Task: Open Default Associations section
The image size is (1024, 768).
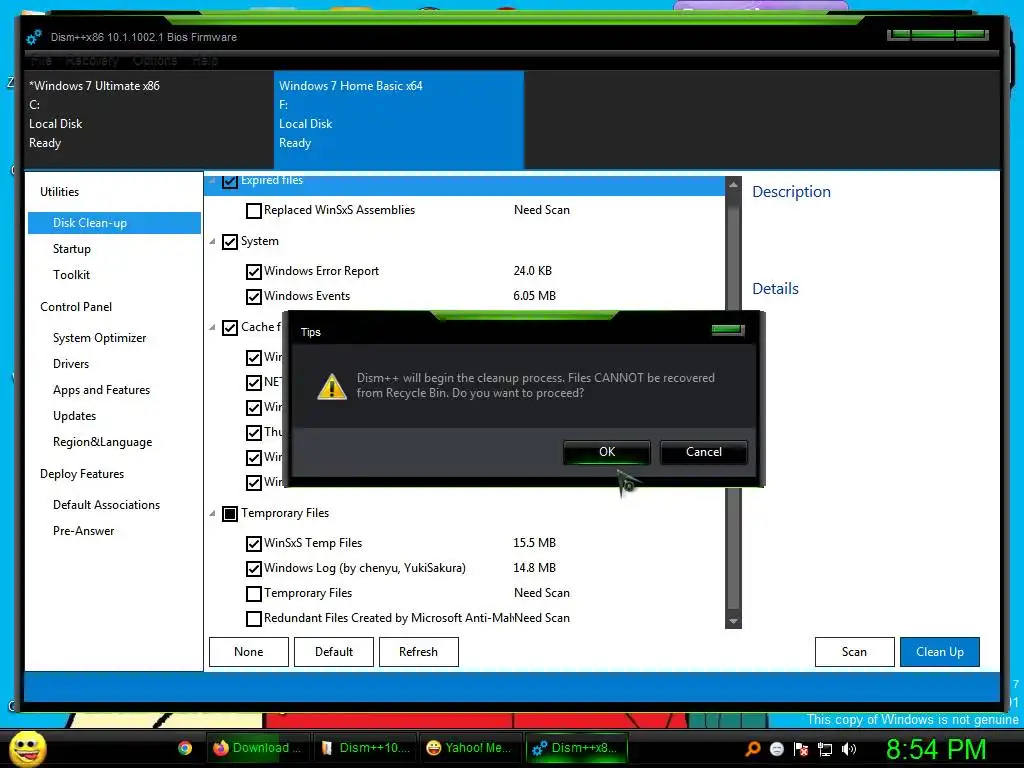Action: pos(106,505)
